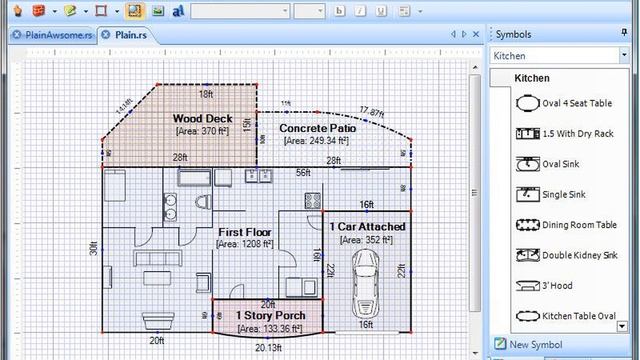Image resolution: width=640 pixels, height=360 pixels.
Task: Click the New Symbol button
Action: point(528,344)
